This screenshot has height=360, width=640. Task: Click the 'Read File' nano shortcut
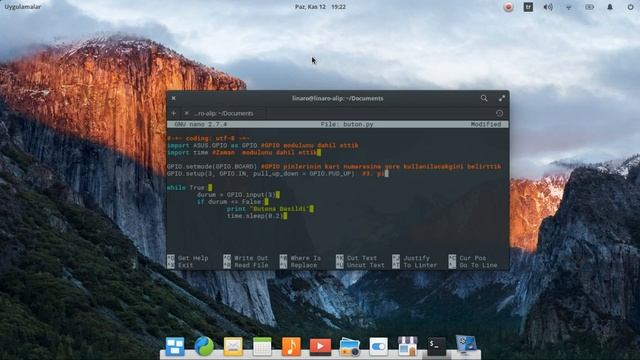(251, 265)
